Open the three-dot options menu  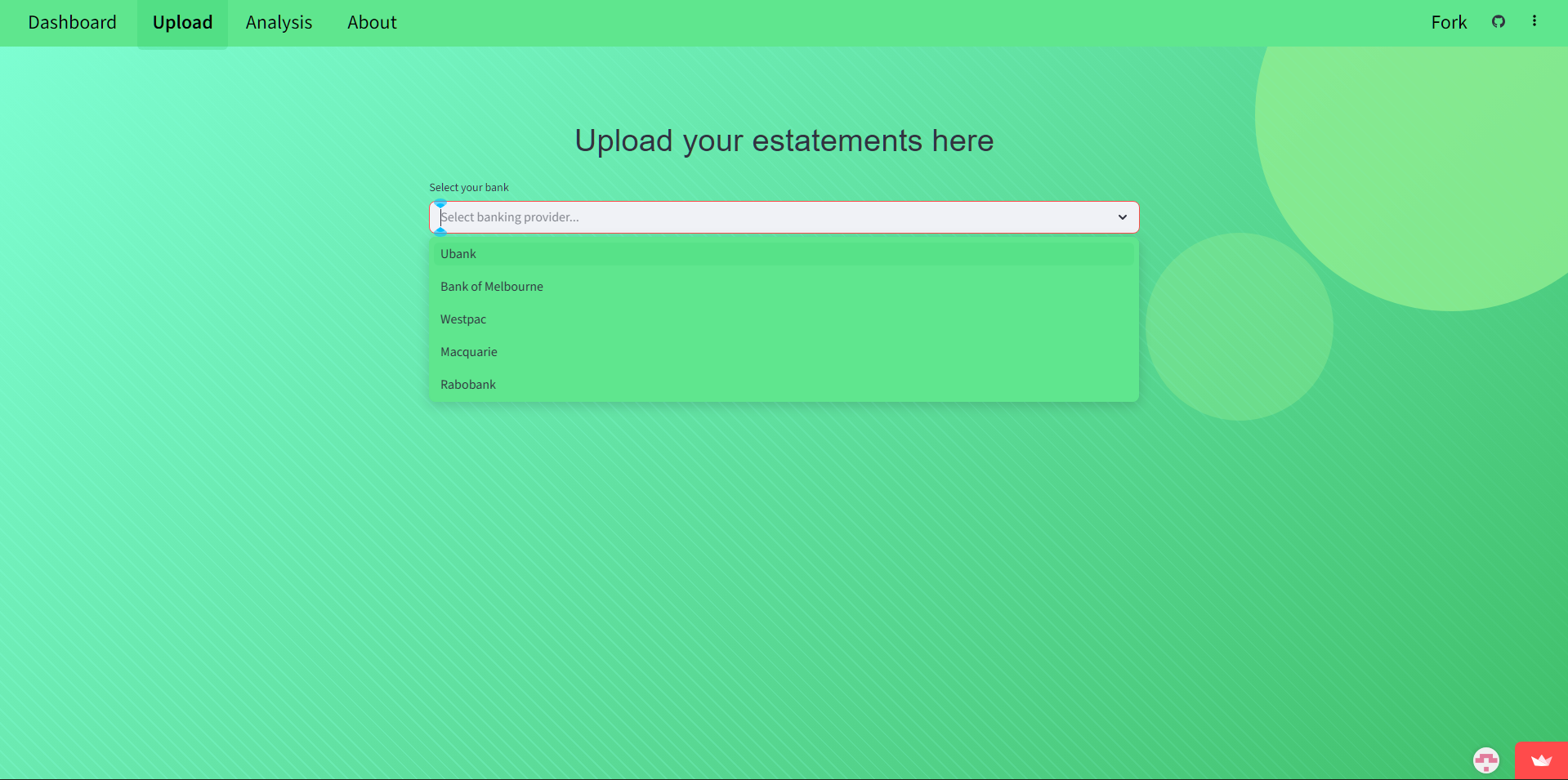1534,21
